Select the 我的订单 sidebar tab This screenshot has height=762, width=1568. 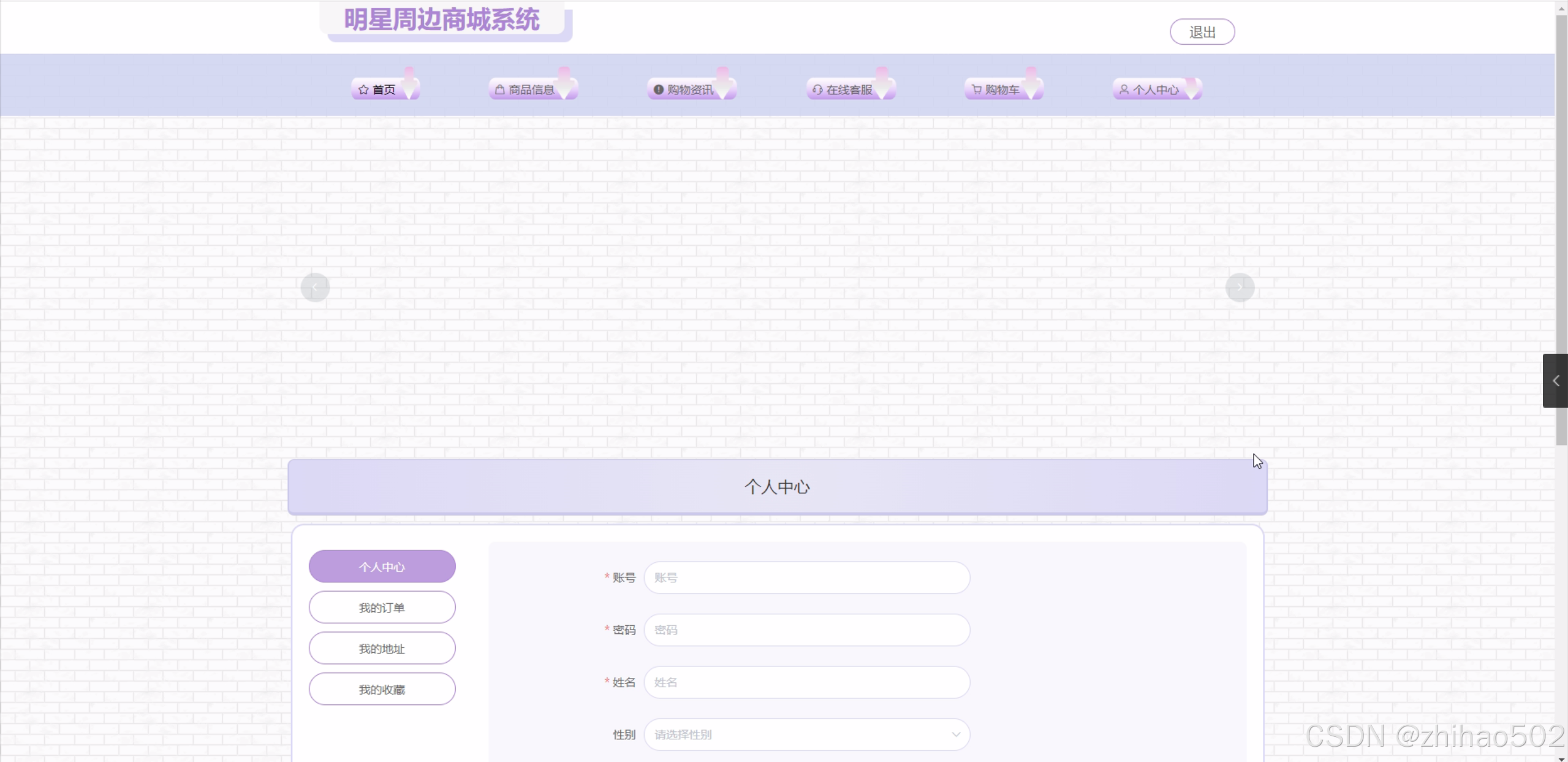click(x=382, y=608)
